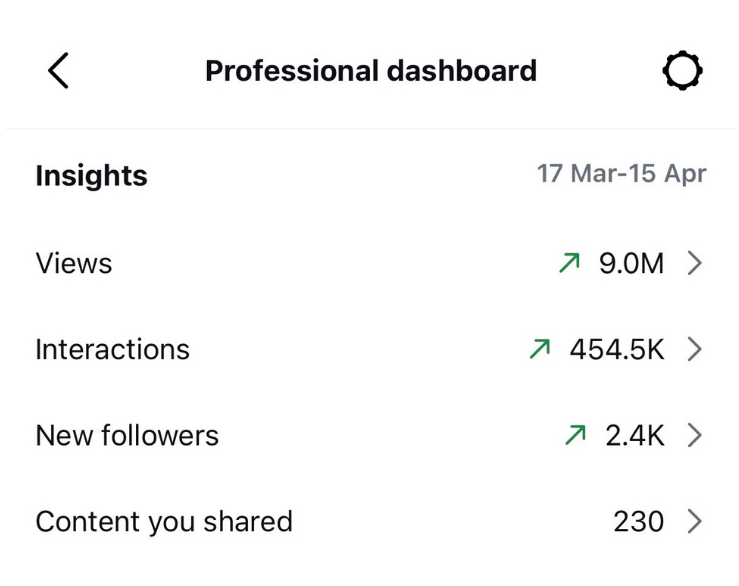
Task: Click the 2.4K new followers value
Action: point(635,435)
